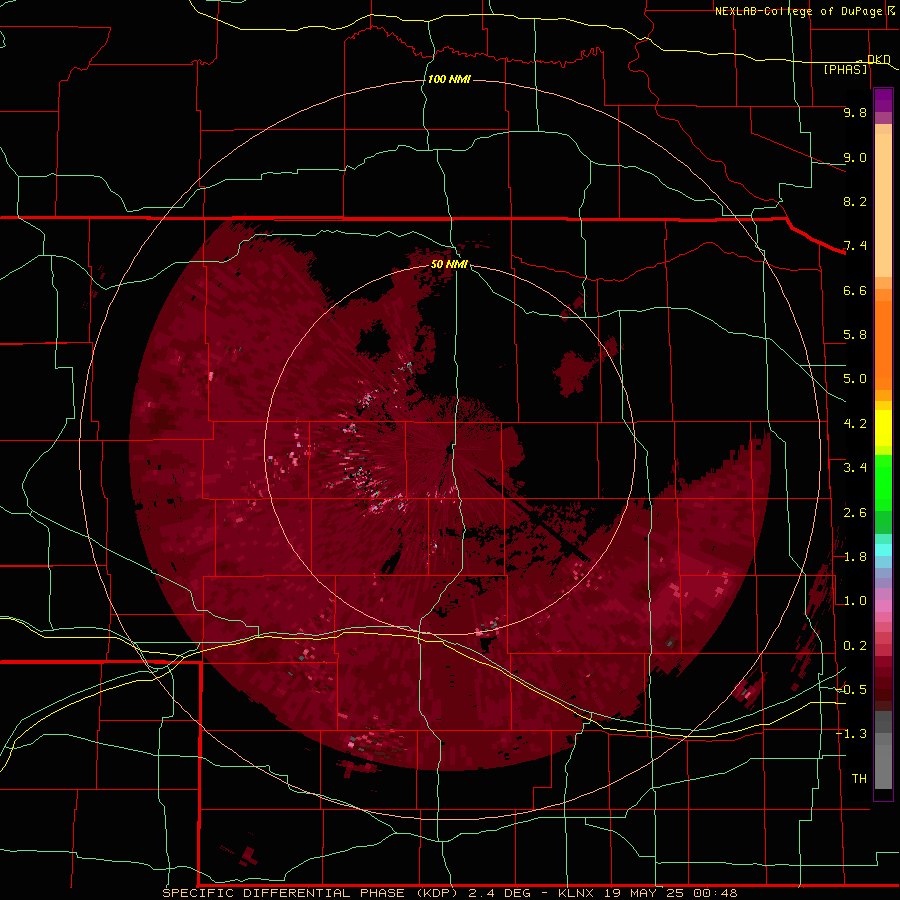Click the [PHAS] legend heading
The image size is (900, 900).
tap(845, 69)
